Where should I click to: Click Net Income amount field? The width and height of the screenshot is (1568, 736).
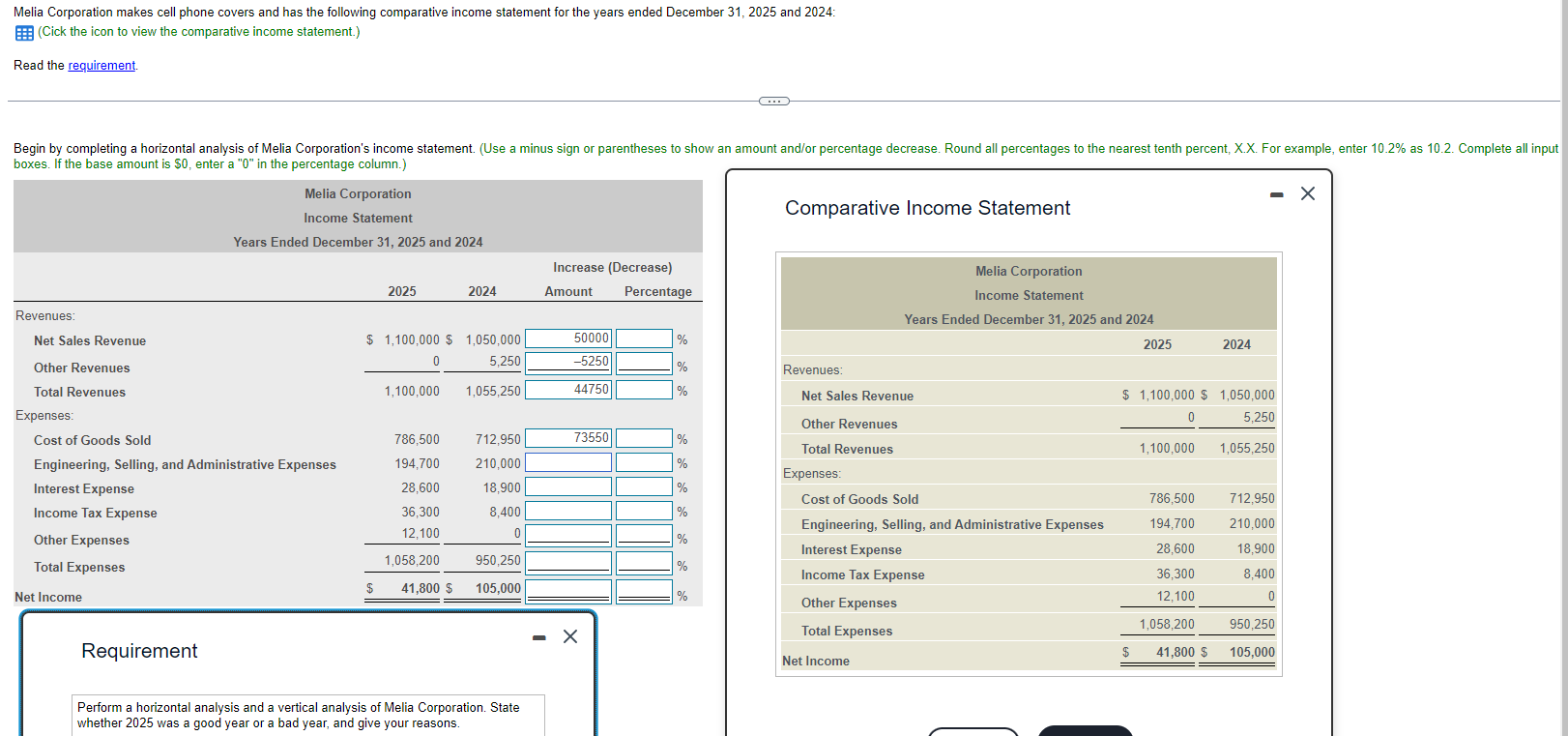[x=568, y=590]
